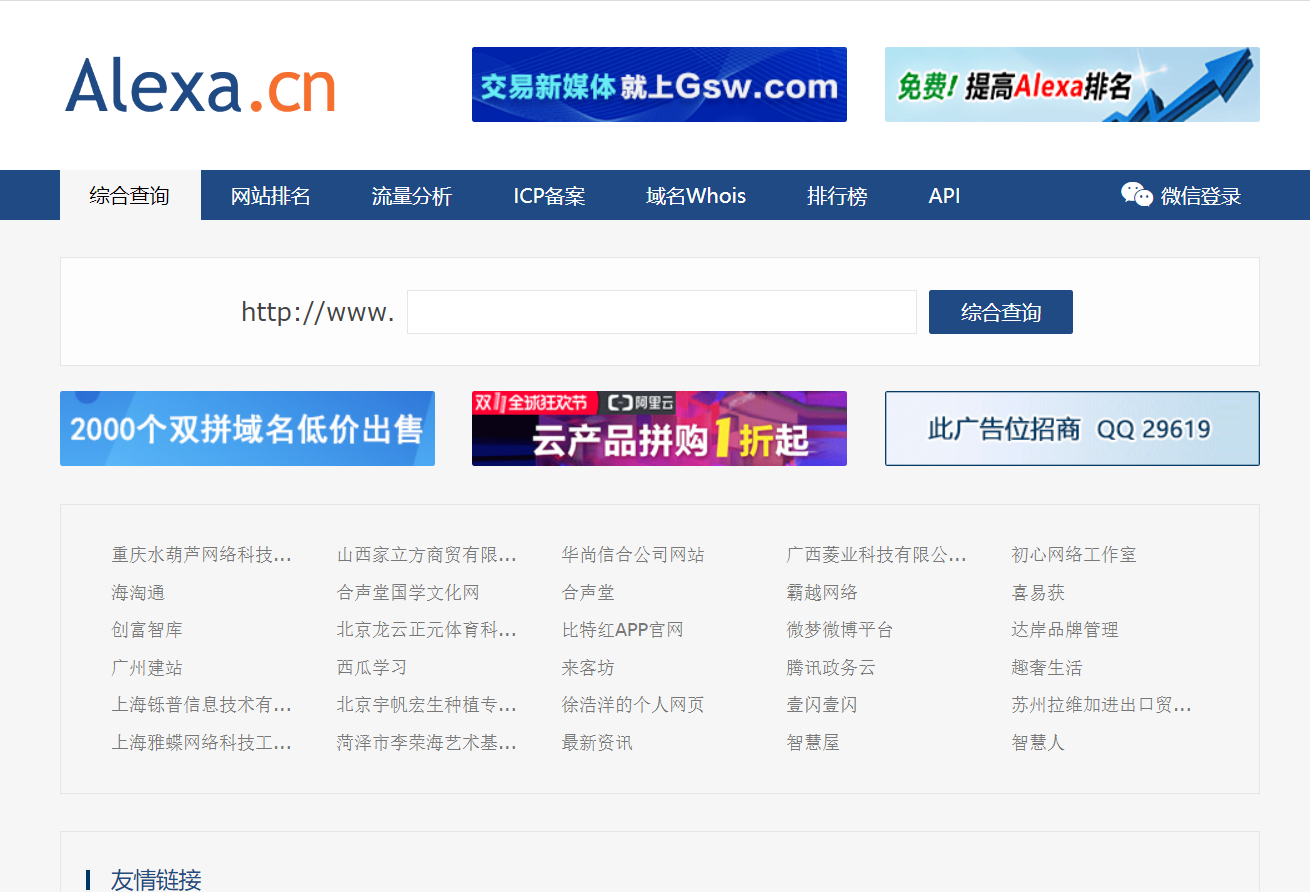The width and height of the screenshot is (1310, 892).
Task: Select the 综合查询 tab
Action: pos(129,196)
